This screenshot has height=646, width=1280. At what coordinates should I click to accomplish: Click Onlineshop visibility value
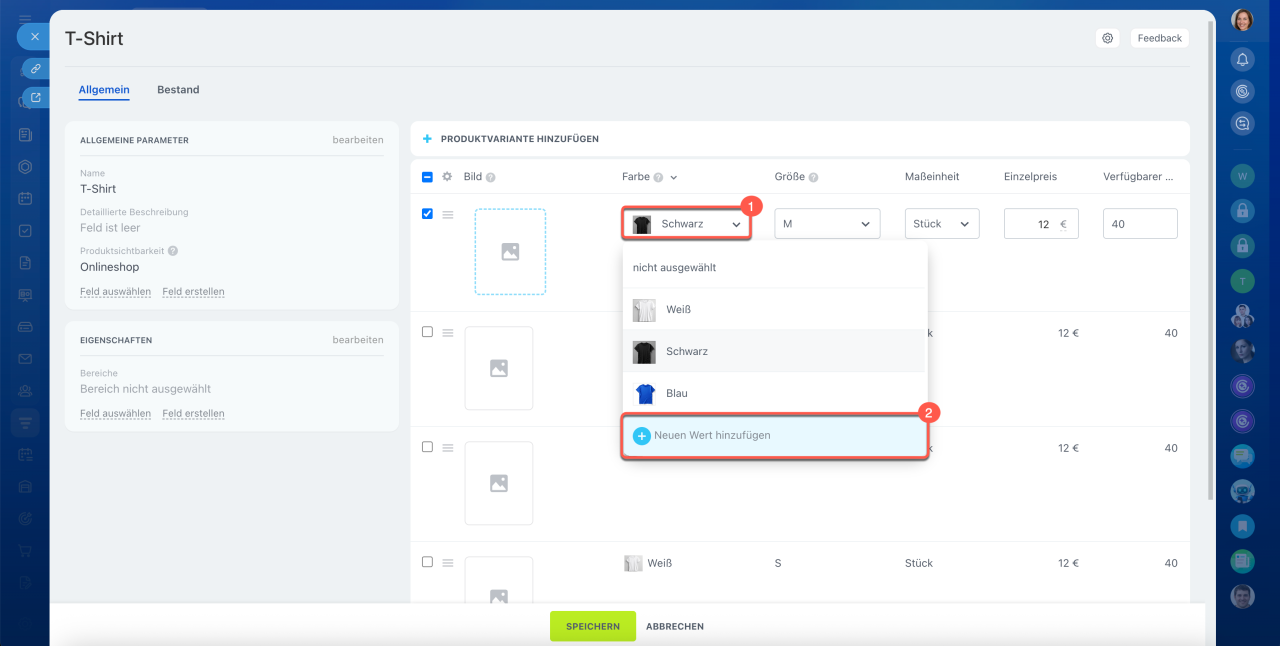[110, 267]
